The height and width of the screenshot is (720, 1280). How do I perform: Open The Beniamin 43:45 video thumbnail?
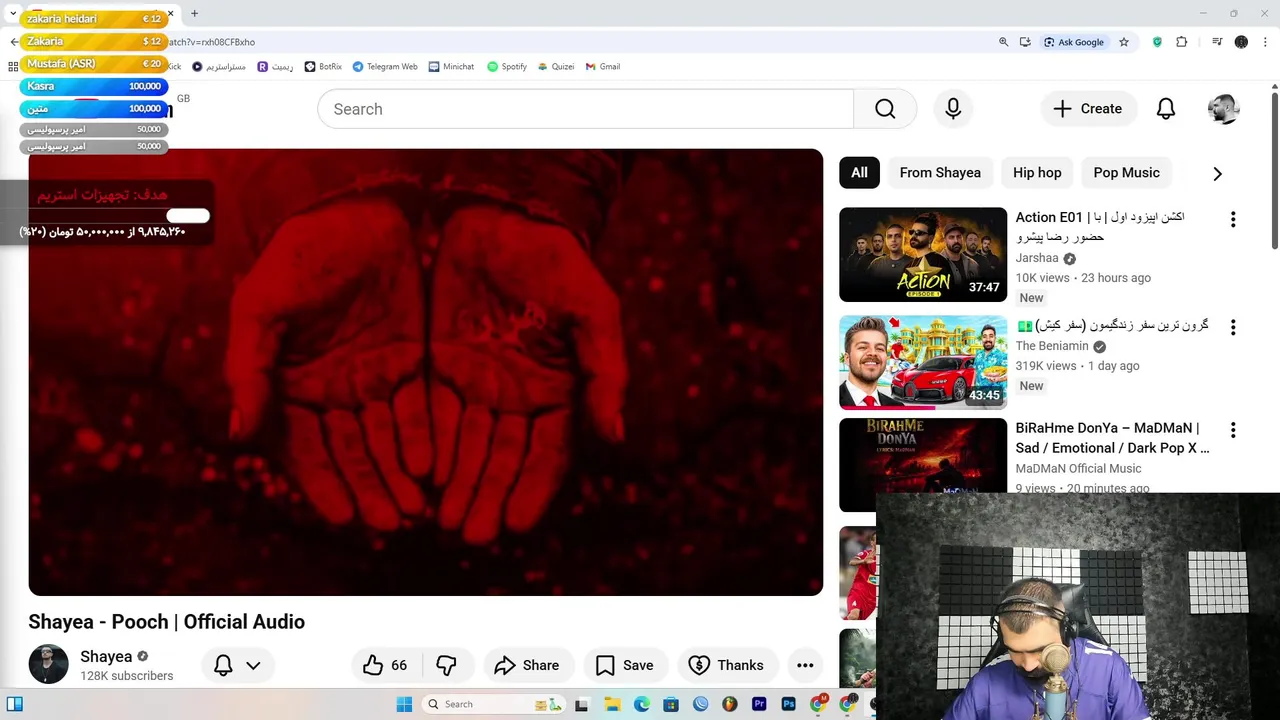coord(923,362)
